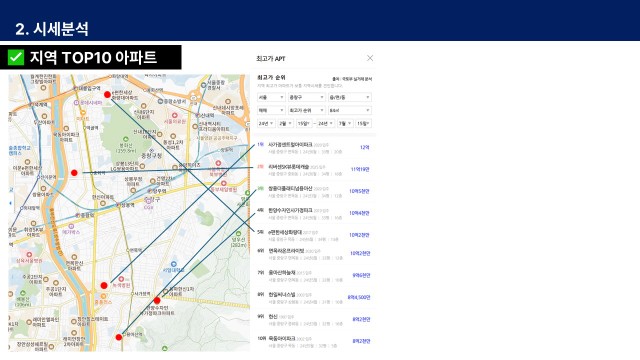The width and height of the screenshot is (640, 360).
Task: Click the 중랑구청 label on map
Action: 151,156
